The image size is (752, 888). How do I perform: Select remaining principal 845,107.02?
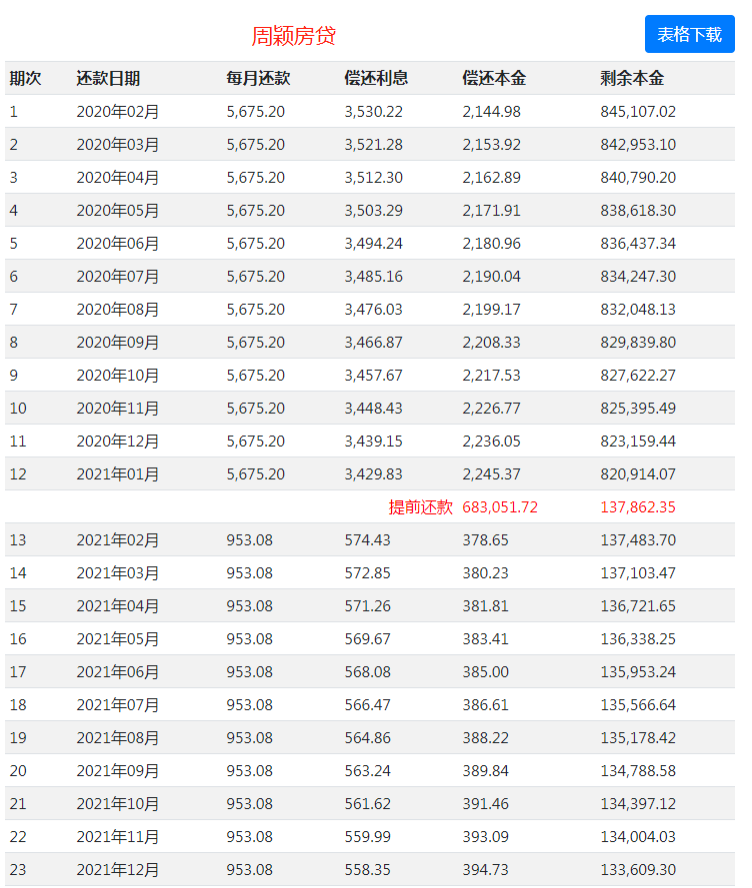(x=638, y=112)
